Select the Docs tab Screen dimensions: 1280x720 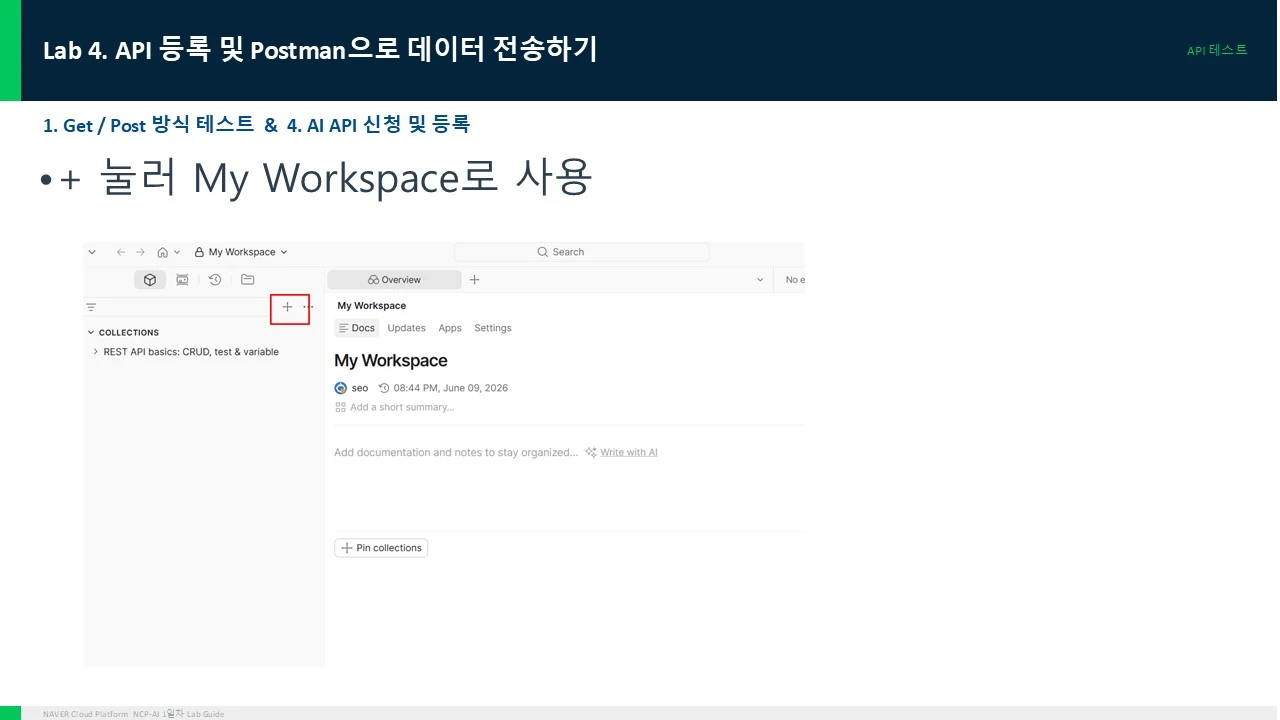click(357, 328)
